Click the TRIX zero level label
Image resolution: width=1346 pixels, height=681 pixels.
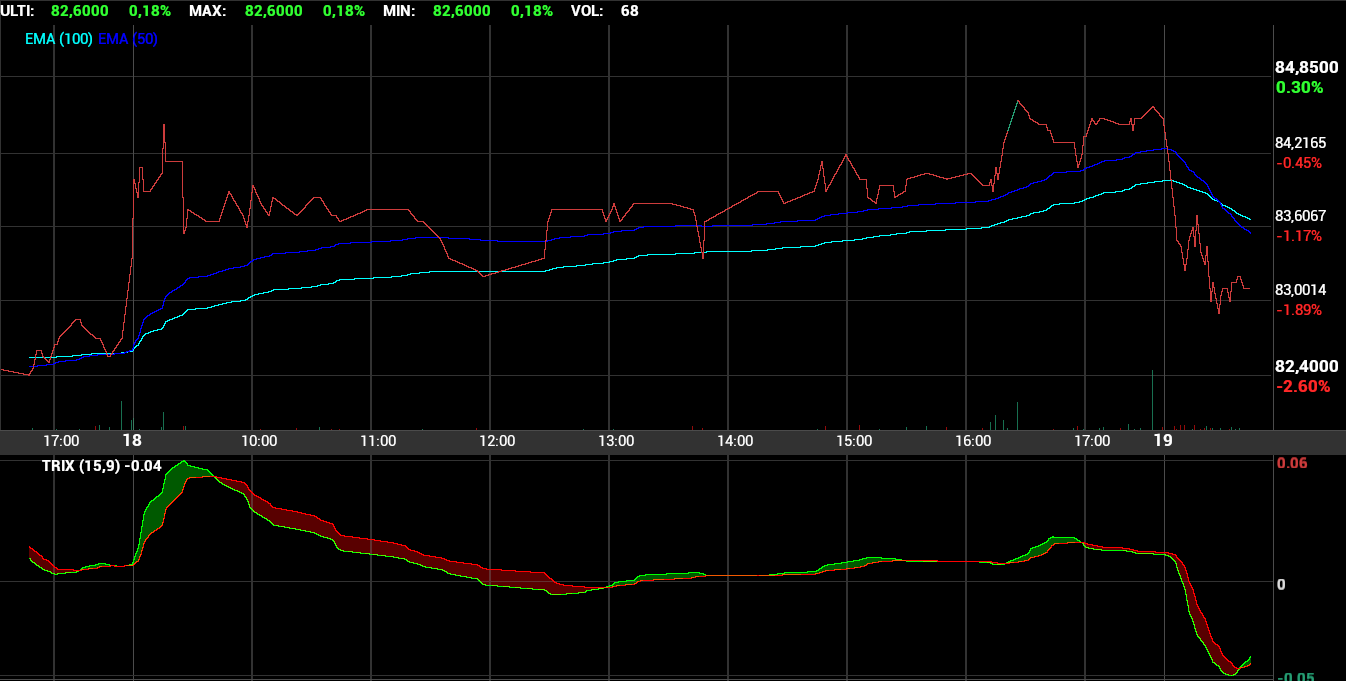pyautogui.click(x=1282, y=584)
